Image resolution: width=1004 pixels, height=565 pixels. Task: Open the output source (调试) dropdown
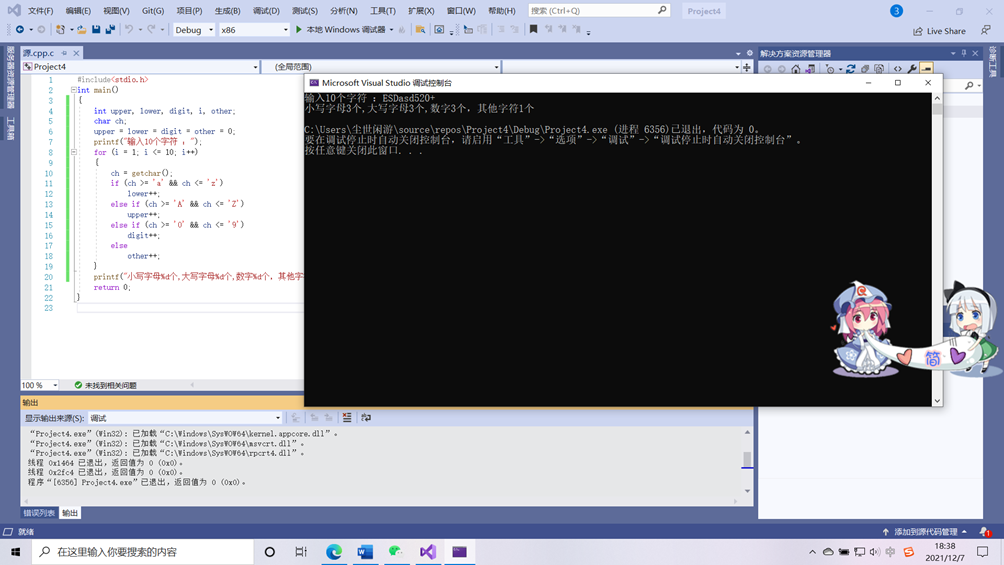[185, 418]
